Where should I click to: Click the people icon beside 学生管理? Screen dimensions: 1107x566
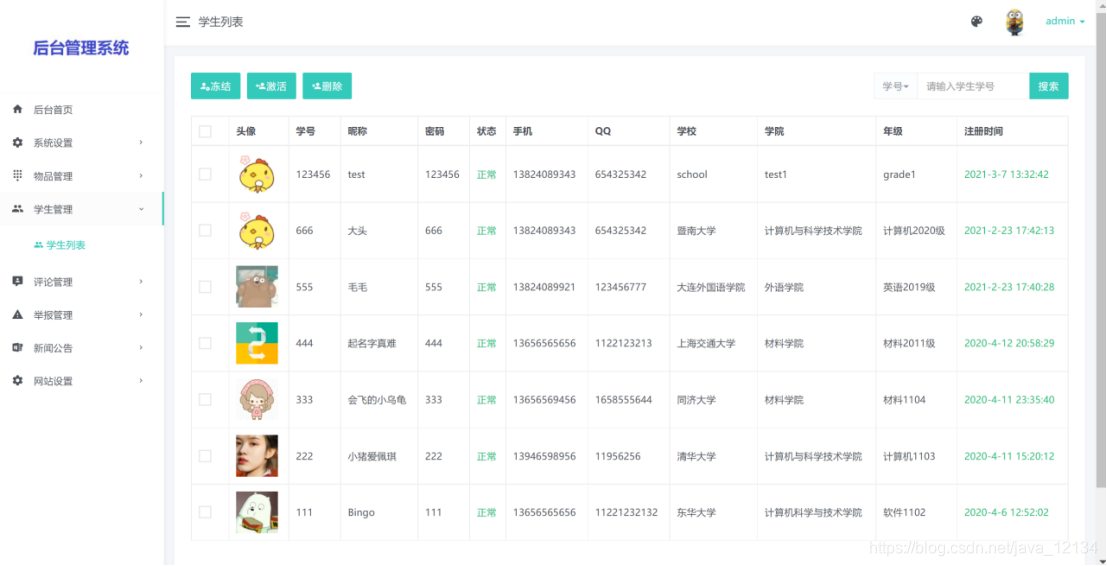(18, 209)
